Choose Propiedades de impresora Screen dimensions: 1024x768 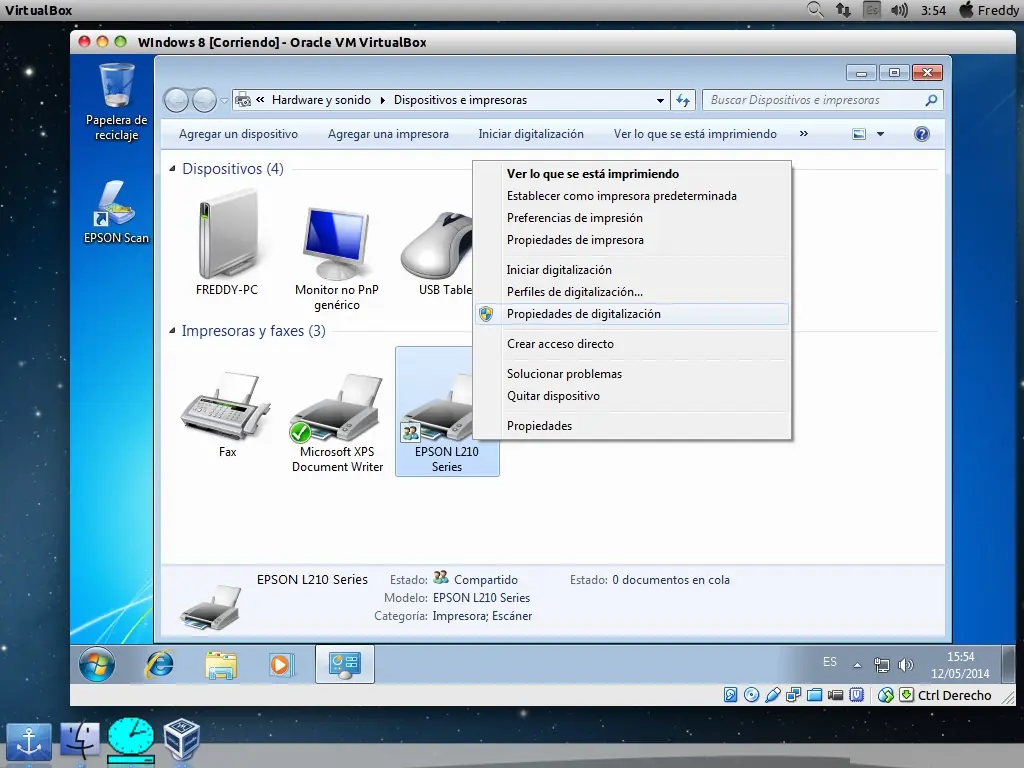pos(632,240)
